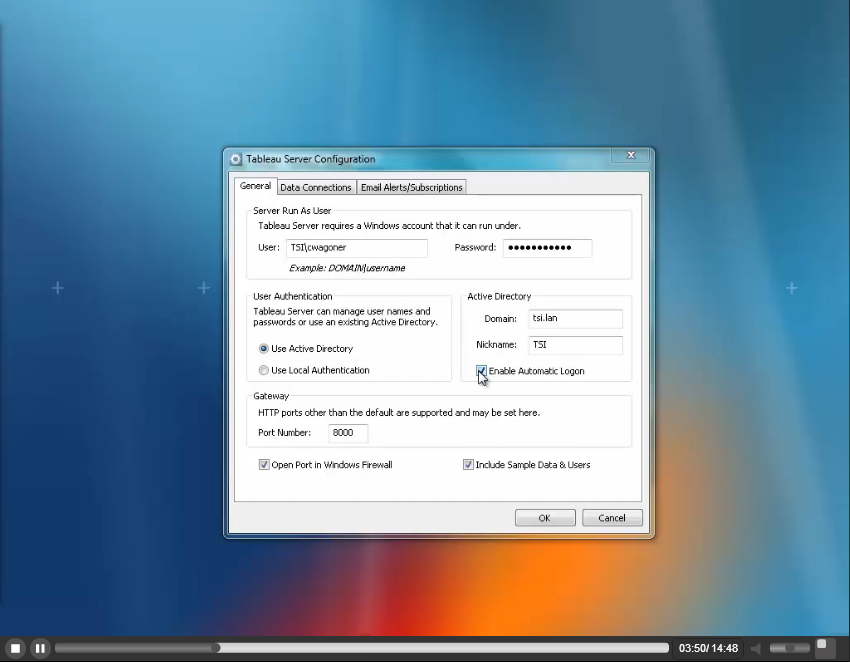The height and width of the screenshot is (662, 850).
Task: Select Use Active Directory radio button
Action: point(264,349)
